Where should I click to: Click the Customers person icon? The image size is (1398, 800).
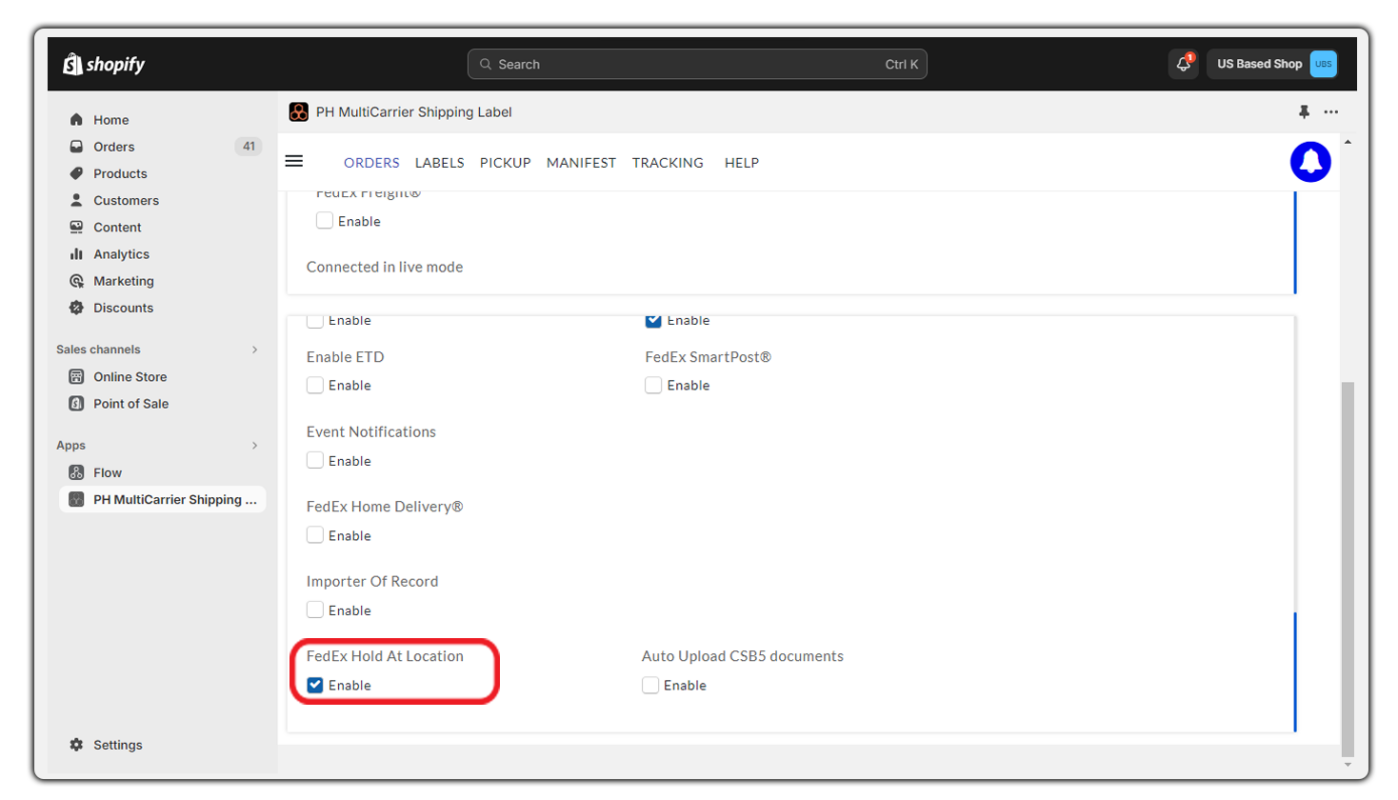76,201
